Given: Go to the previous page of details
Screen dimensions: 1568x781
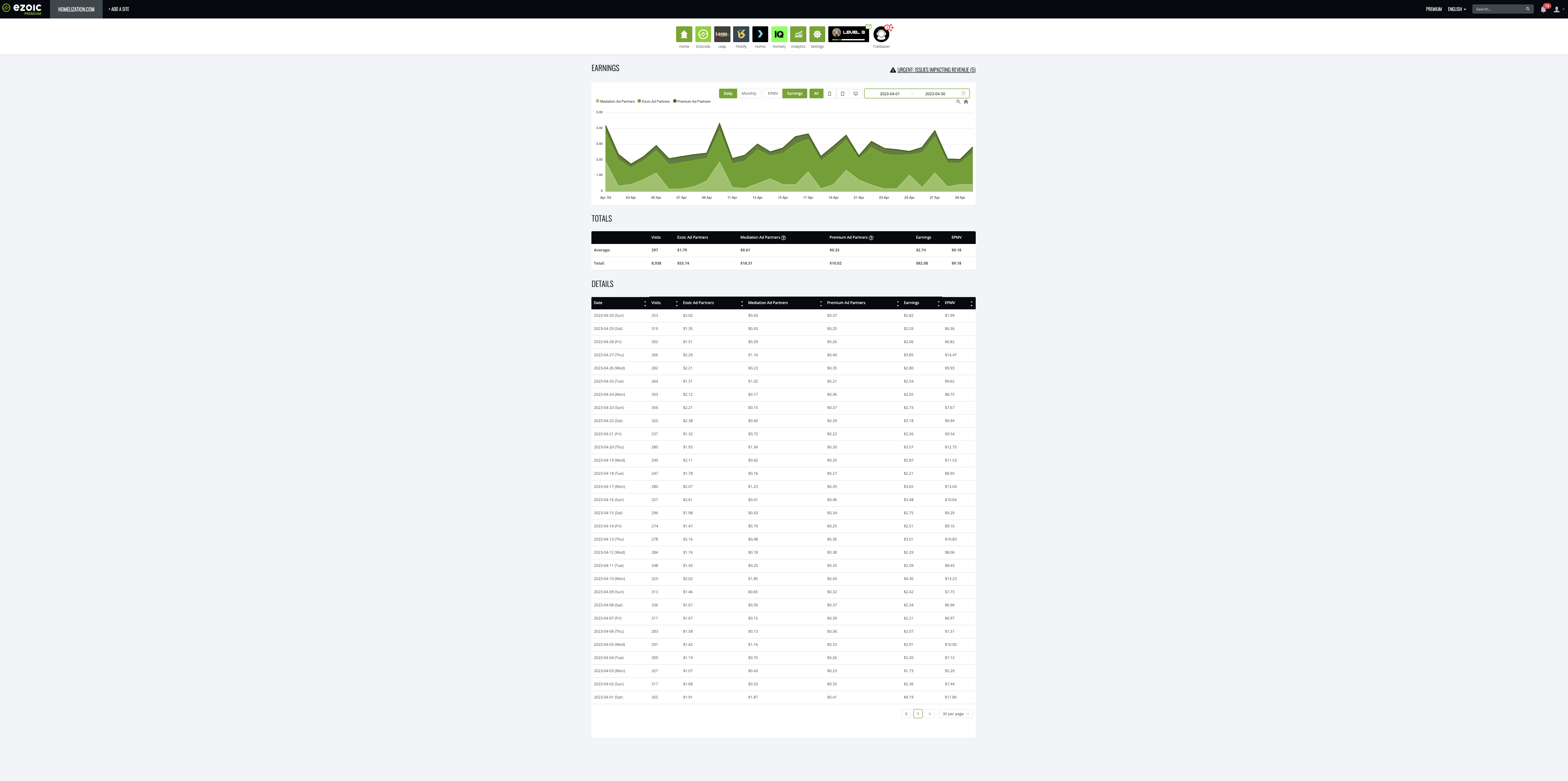Looking at the screenshot, I should [906, 713].
